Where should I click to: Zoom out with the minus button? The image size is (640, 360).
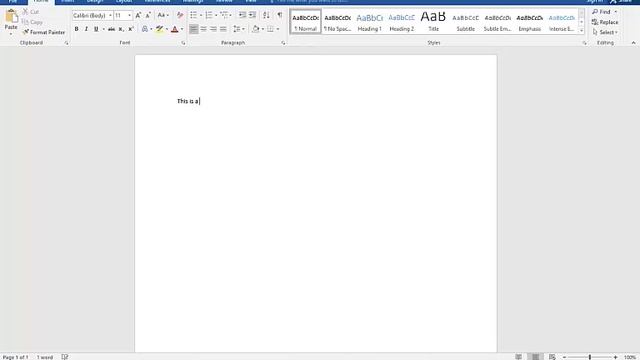[x=564, y=357]
